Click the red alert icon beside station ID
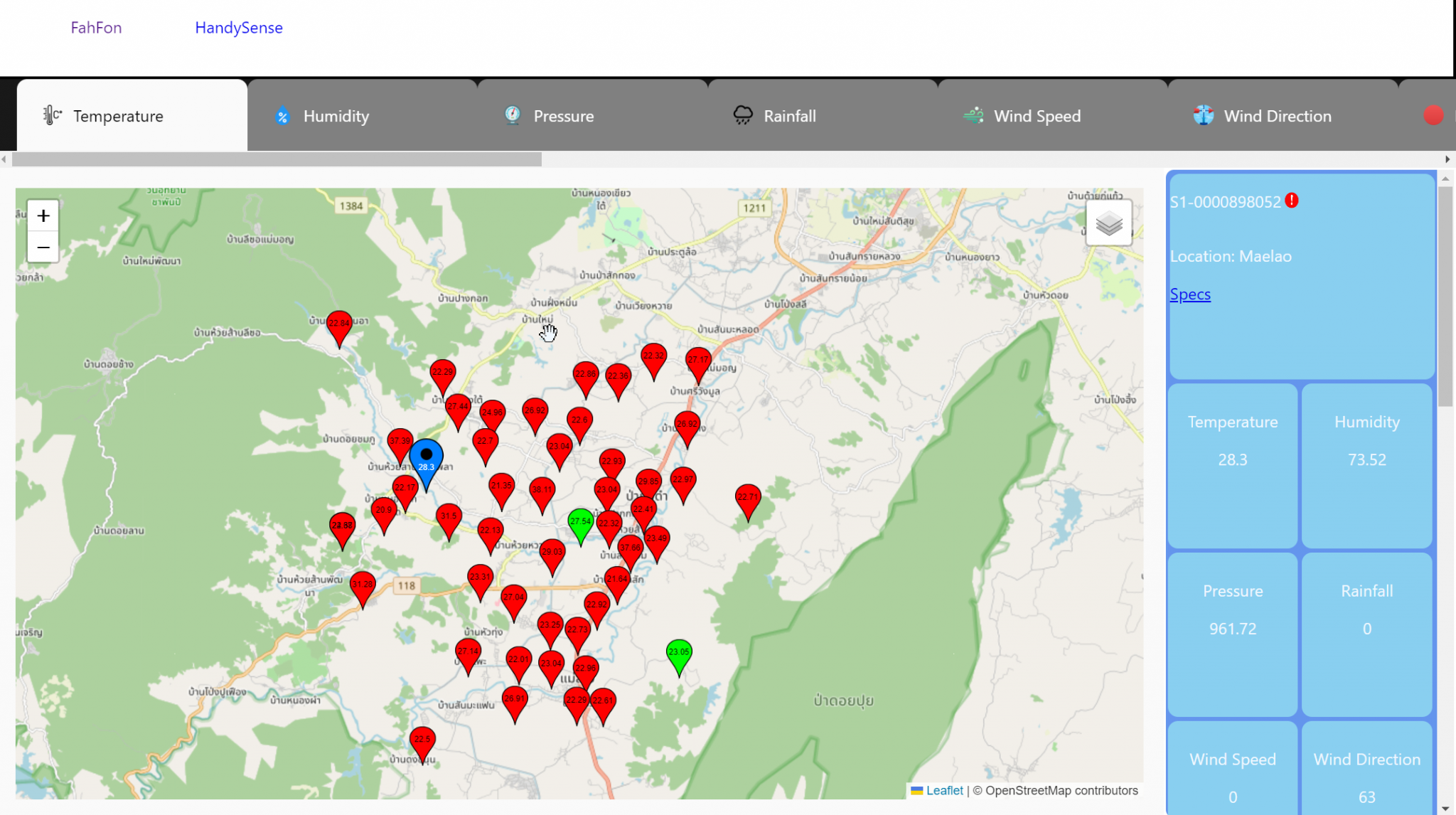The width and height of the screenshot is (1456, 815). 1292,201
